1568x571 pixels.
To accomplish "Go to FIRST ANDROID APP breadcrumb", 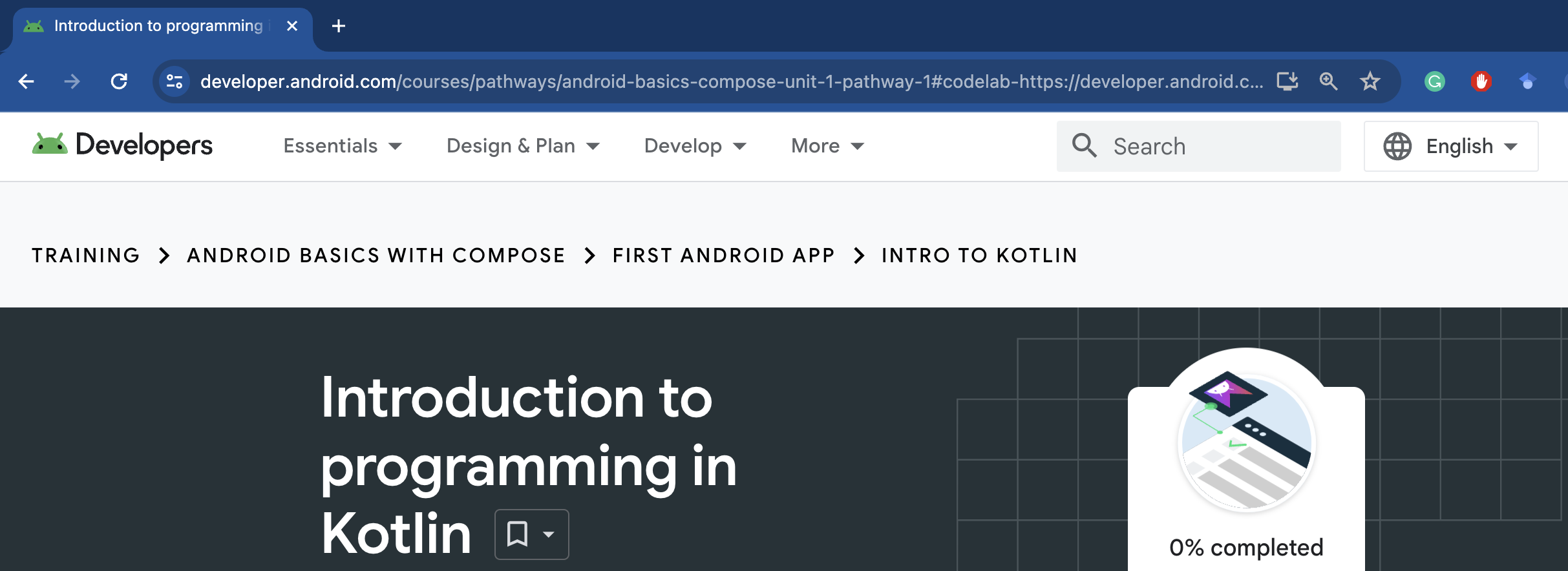I will click(x=724, y=255).
